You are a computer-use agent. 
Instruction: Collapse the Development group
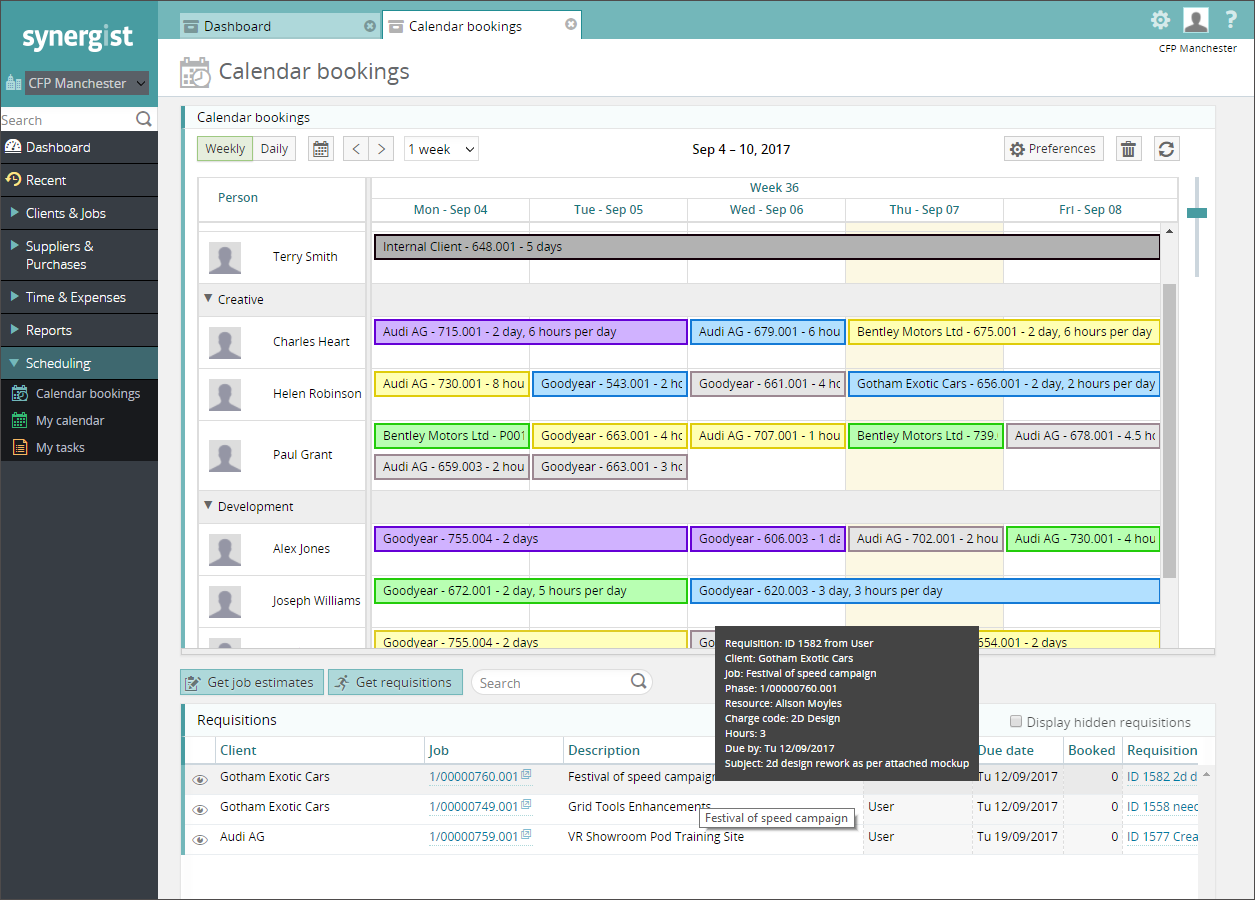(x=209, y=505)
